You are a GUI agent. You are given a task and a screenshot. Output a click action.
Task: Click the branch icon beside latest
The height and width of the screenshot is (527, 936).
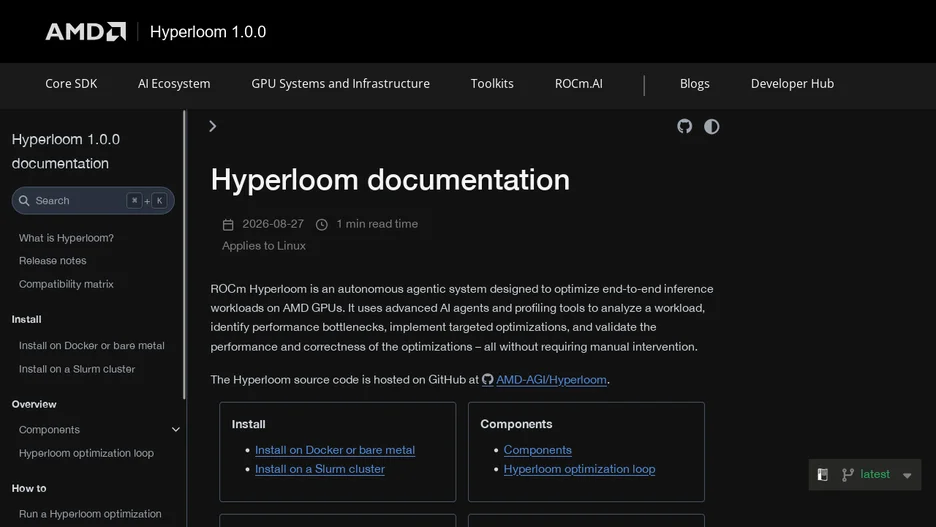(x=848, y=474)
